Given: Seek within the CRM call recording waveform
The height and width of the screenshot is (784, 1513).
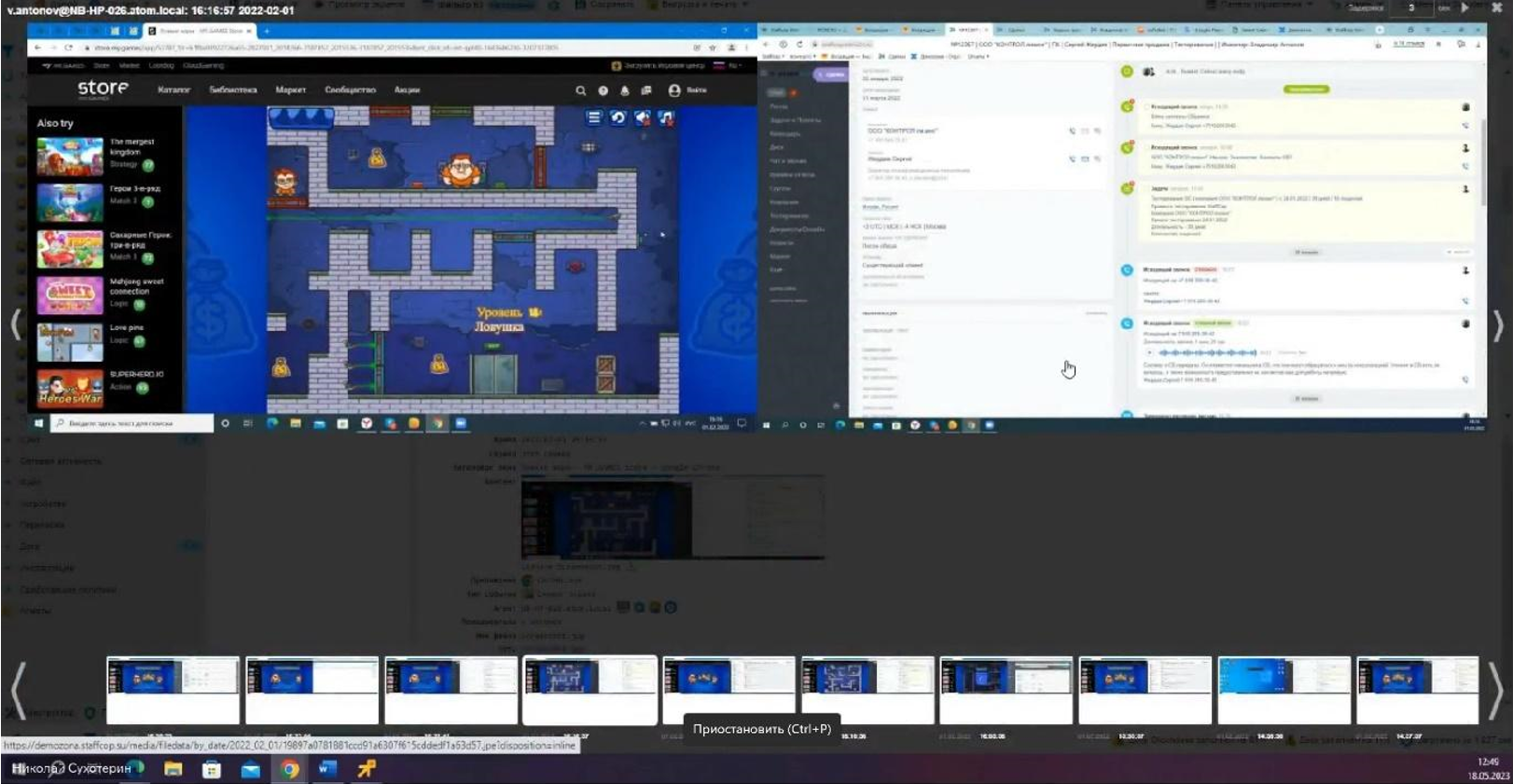Looking at the screenshot, I should [x=1207, y=352].
